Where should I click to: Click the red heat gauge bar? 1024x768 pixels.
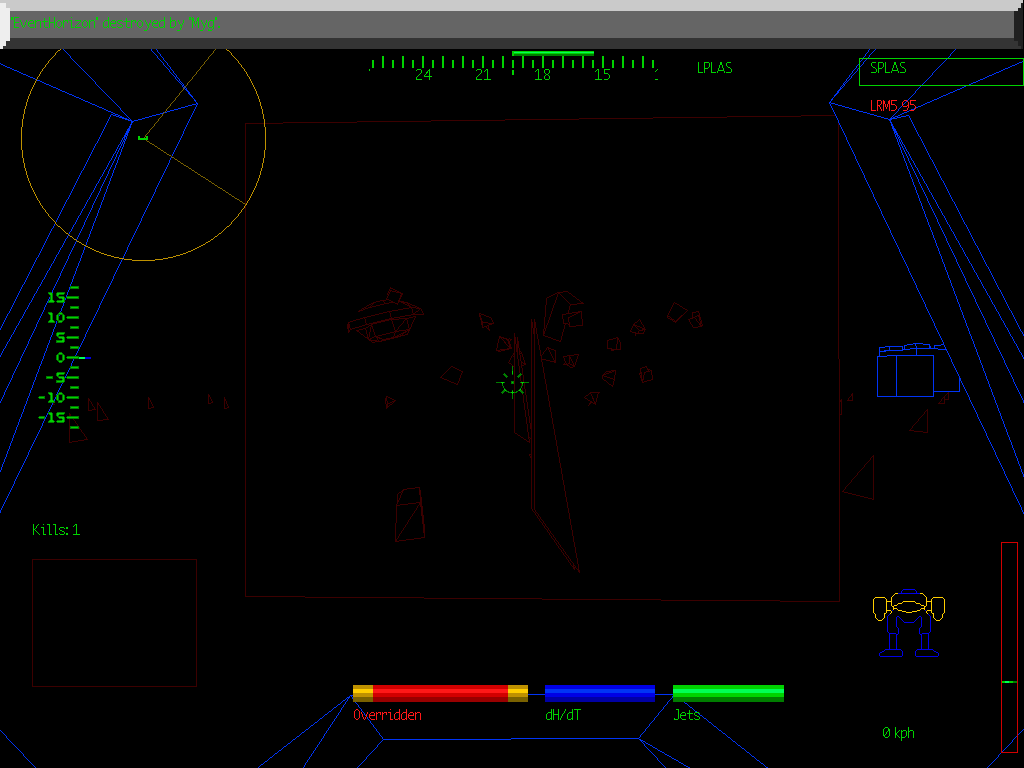click(440, 693)
